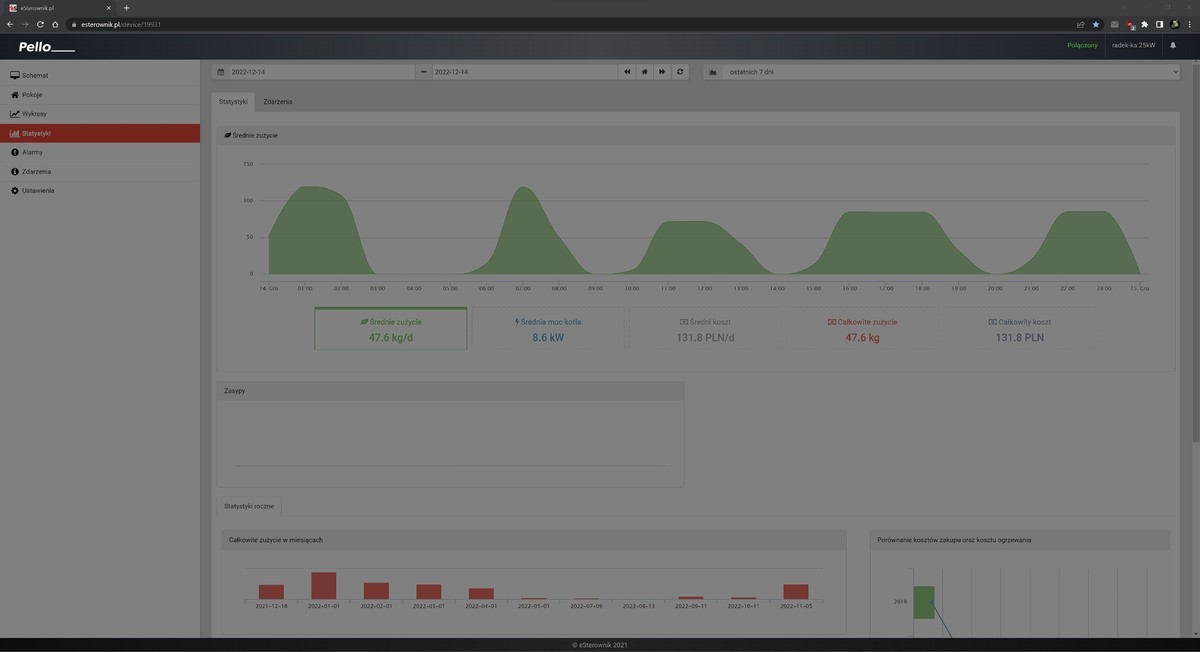Select the Średni koszt stat card
This screenshot has width=1200, height=652.
click(705, 329)
